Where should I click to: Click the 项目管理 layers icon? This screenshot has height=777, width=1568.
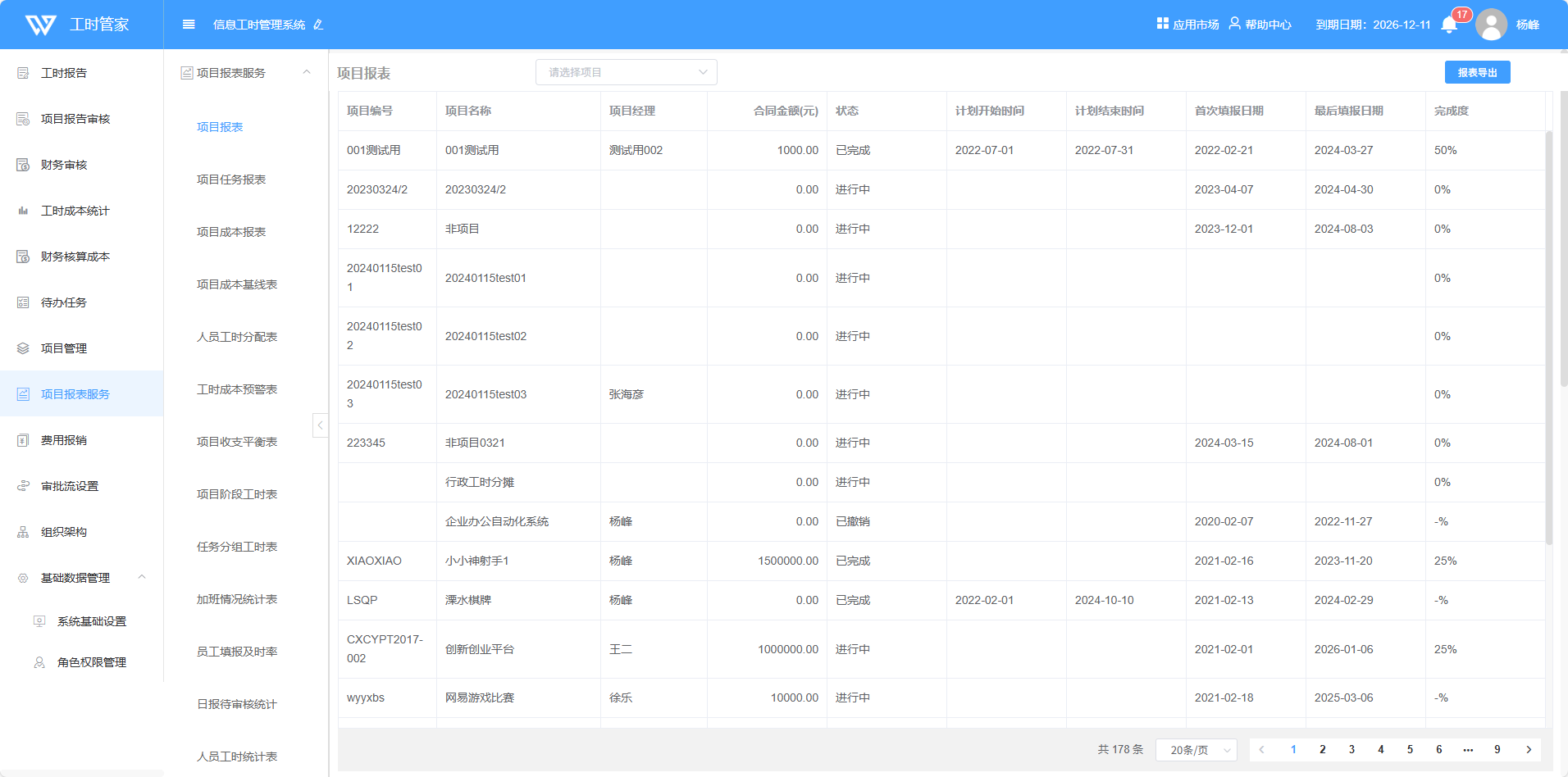point(23,348)
